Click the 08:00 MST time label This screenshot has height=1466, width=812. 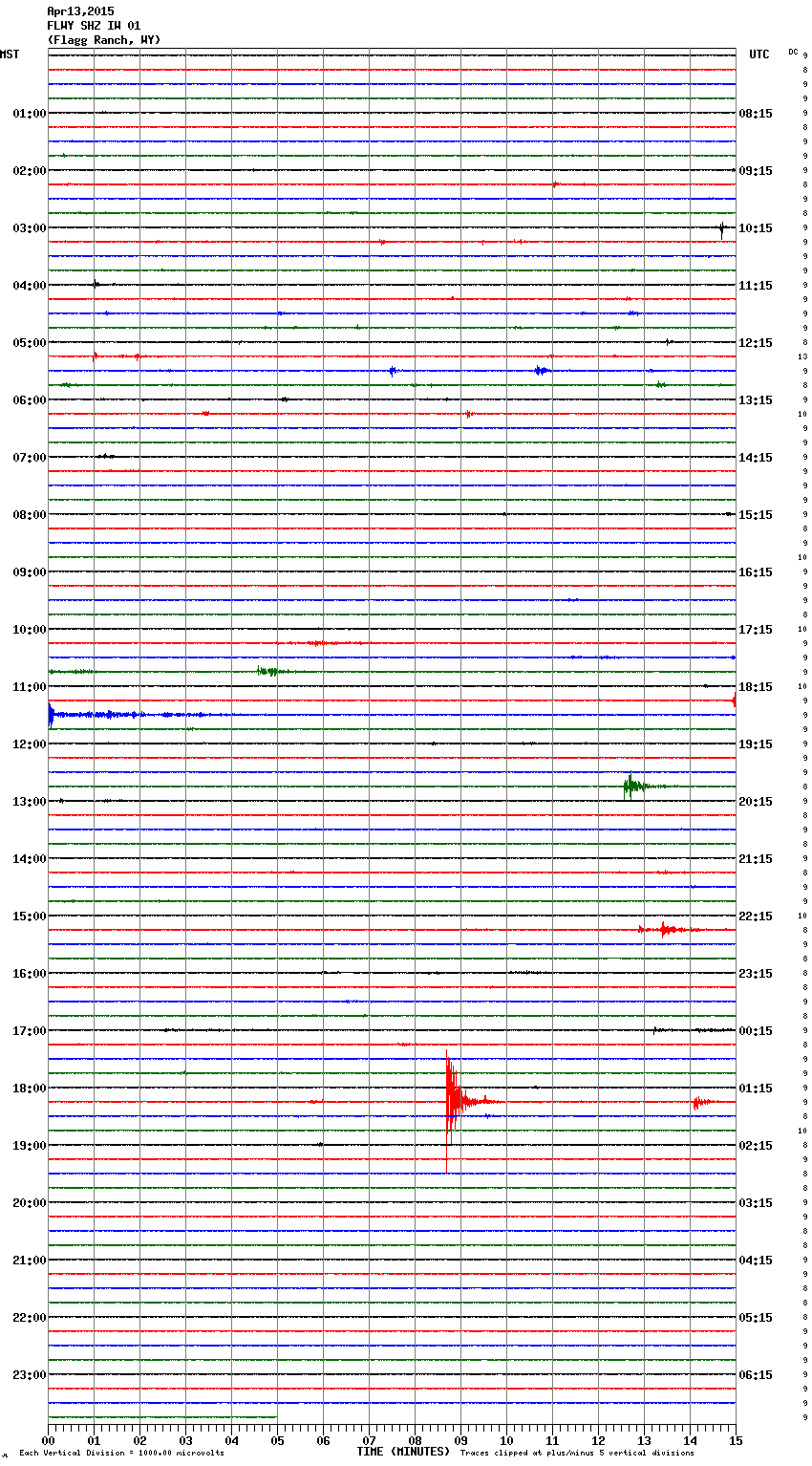click(x=29, y=515)
